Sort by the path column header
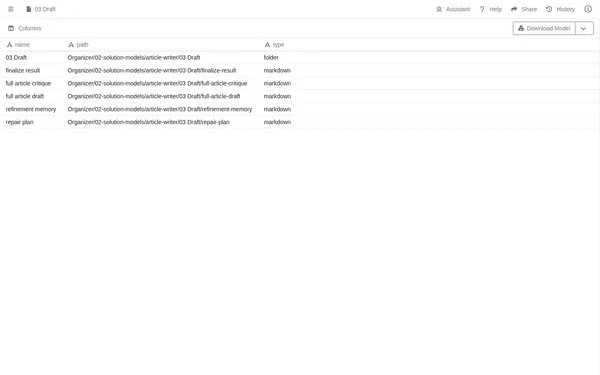 [x=78, y=45]
